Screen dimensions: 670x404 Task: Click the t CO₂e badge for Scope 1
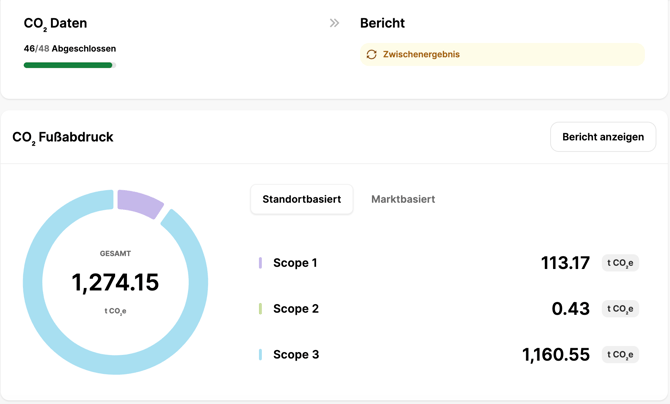[620, 263]
